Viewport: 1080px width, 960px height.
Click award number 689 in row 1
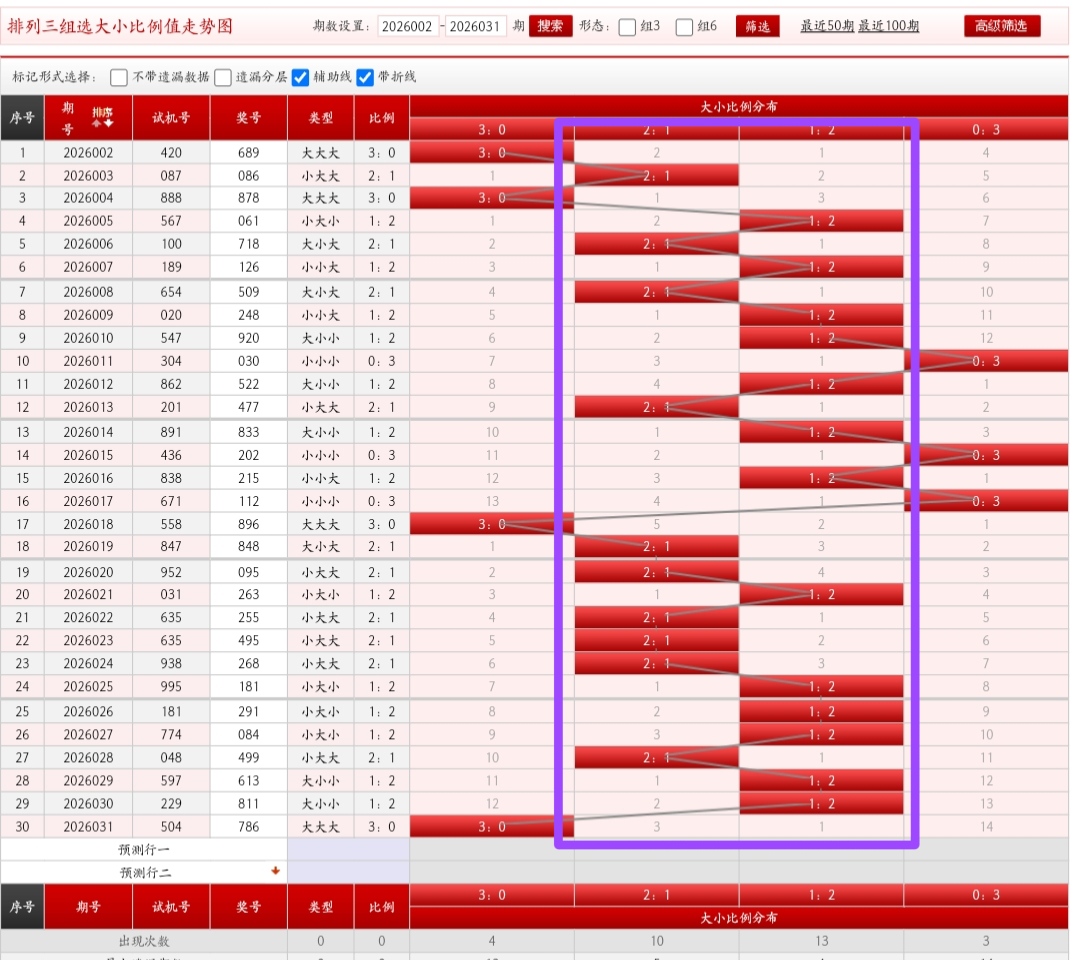(x=249, y=153)
